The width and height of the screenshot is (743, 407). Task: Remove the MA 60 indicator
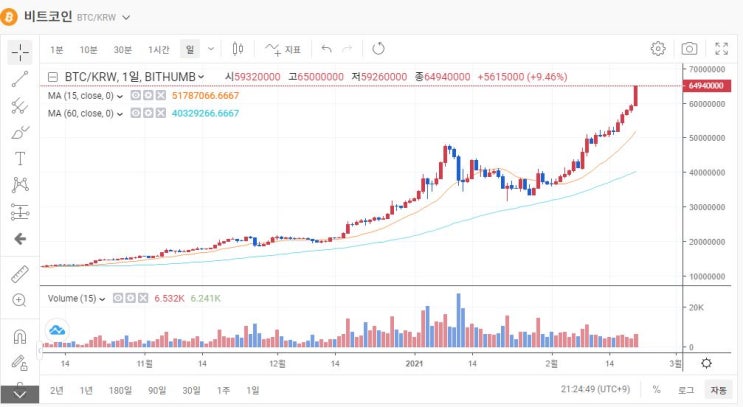161,113
